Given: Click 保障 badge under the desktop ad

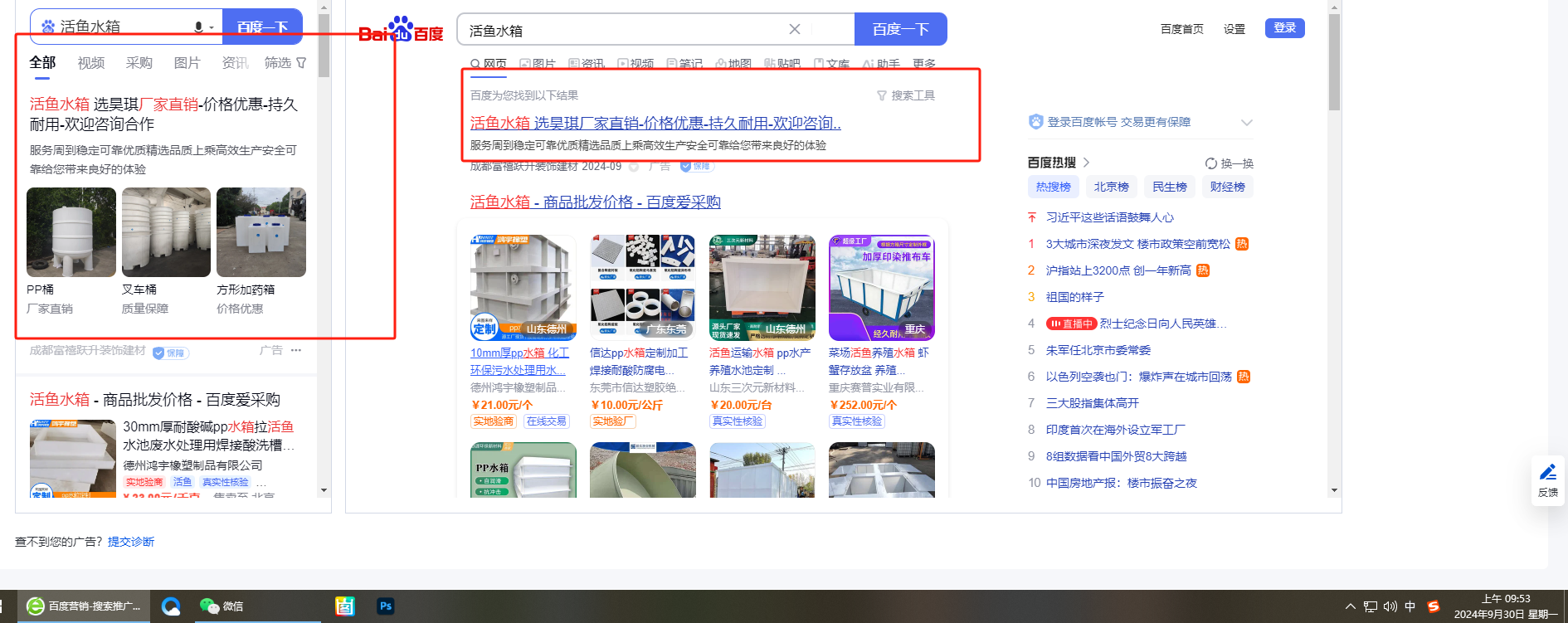Looking at the screenshot, I should pyautogui.click(x=696, y=166).
